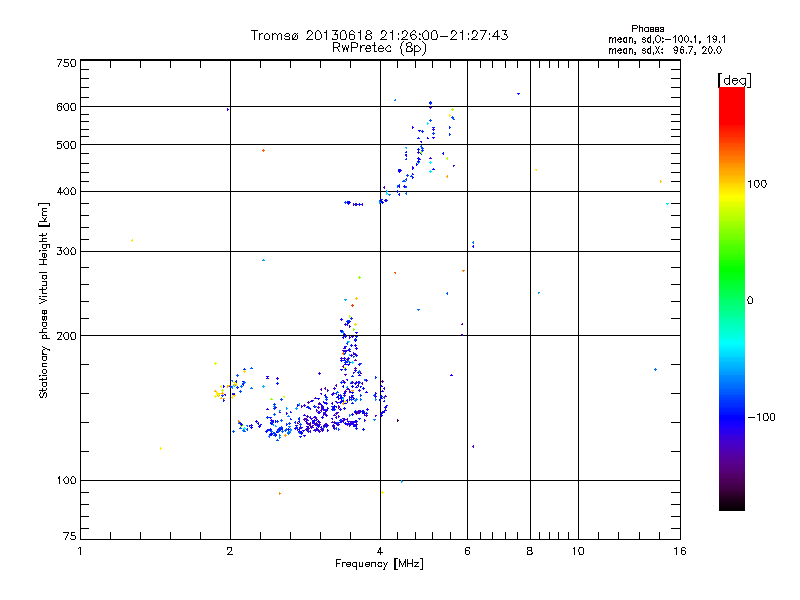800x600 pixels.
Task: Click the x-axis tick label '8'
Action: coord(530,551)
